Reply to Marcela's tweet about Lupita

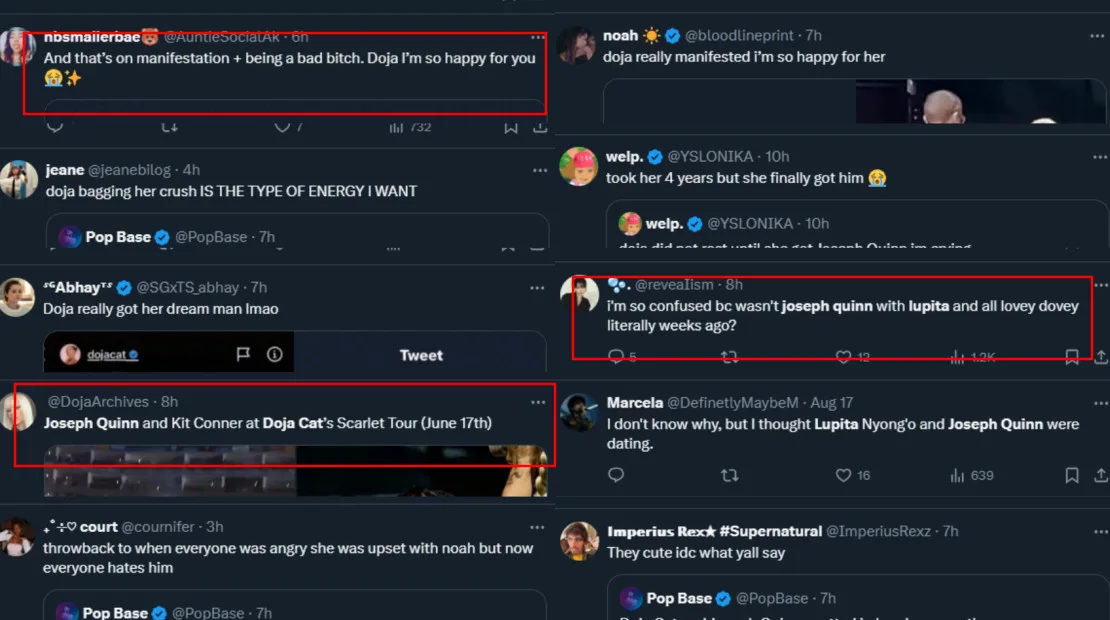click(616, 475)
